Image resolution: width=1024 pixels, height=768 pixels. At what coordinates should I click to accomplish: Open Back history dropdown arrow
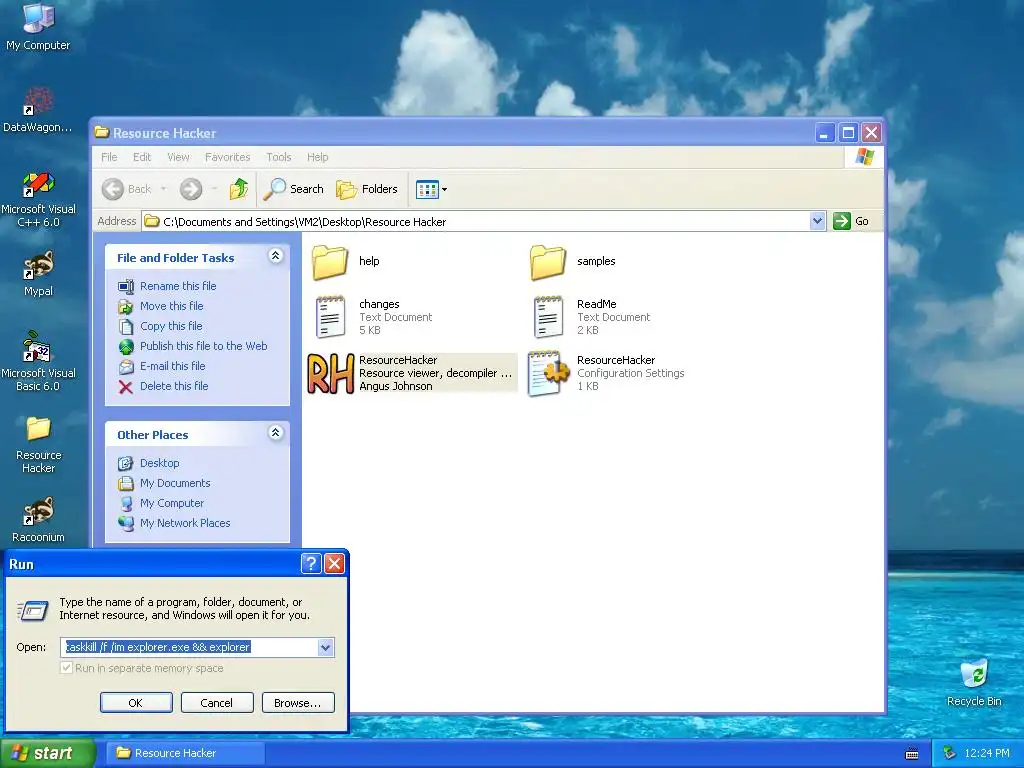click(x=163, y=189)
